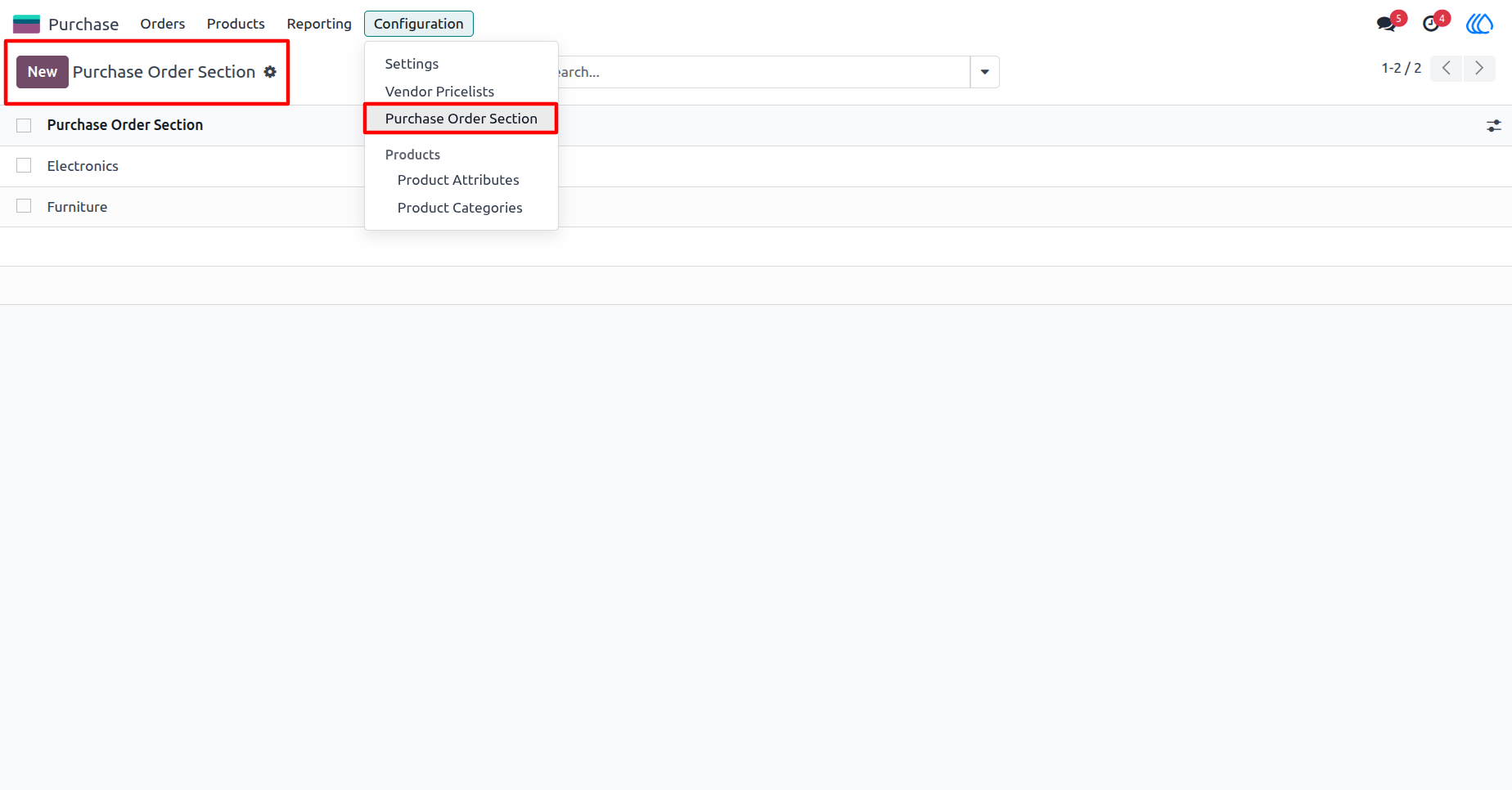Go to the previous page arrow
The image size is (1512, 790).
pos(1447,68)
